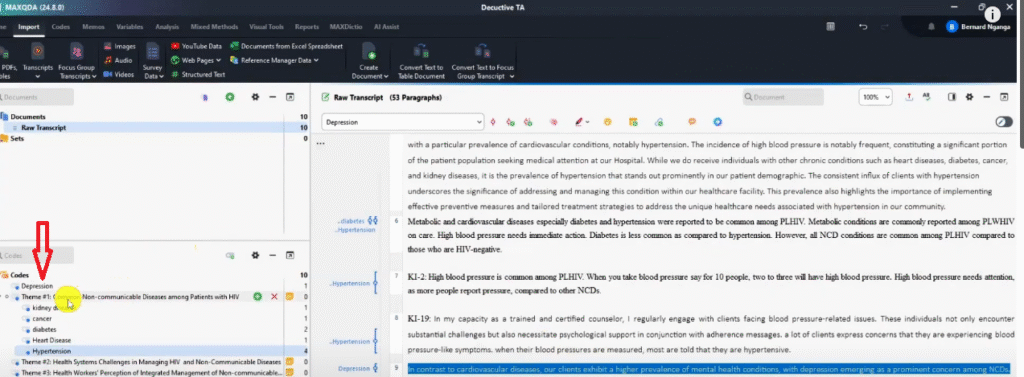The height and width of the screenshot is (377, 1024).
Task: Open the Mixed Methods tab
Action: click(214, 27)
